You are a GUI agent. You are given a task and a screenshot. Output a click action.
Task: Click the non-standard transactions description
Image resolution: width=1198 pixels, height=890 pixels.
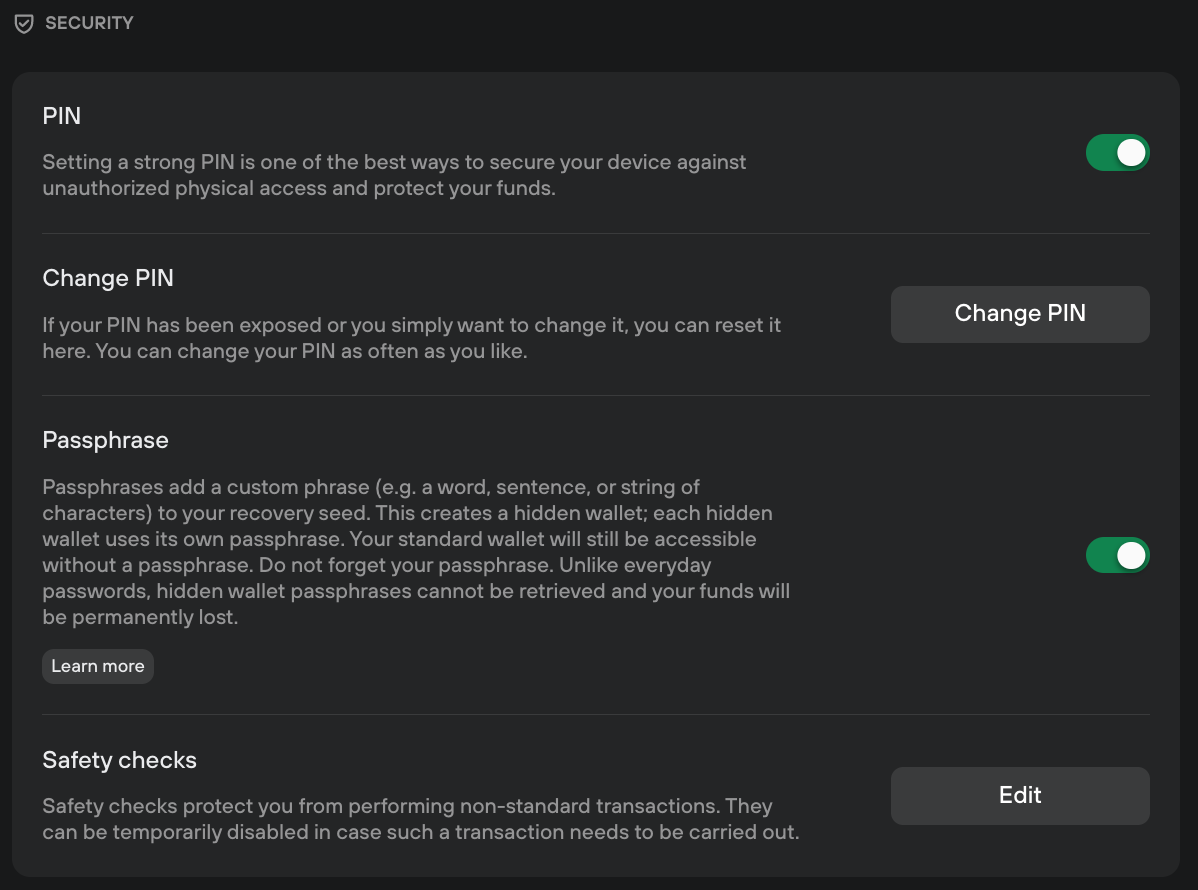[x=421, y=819]
